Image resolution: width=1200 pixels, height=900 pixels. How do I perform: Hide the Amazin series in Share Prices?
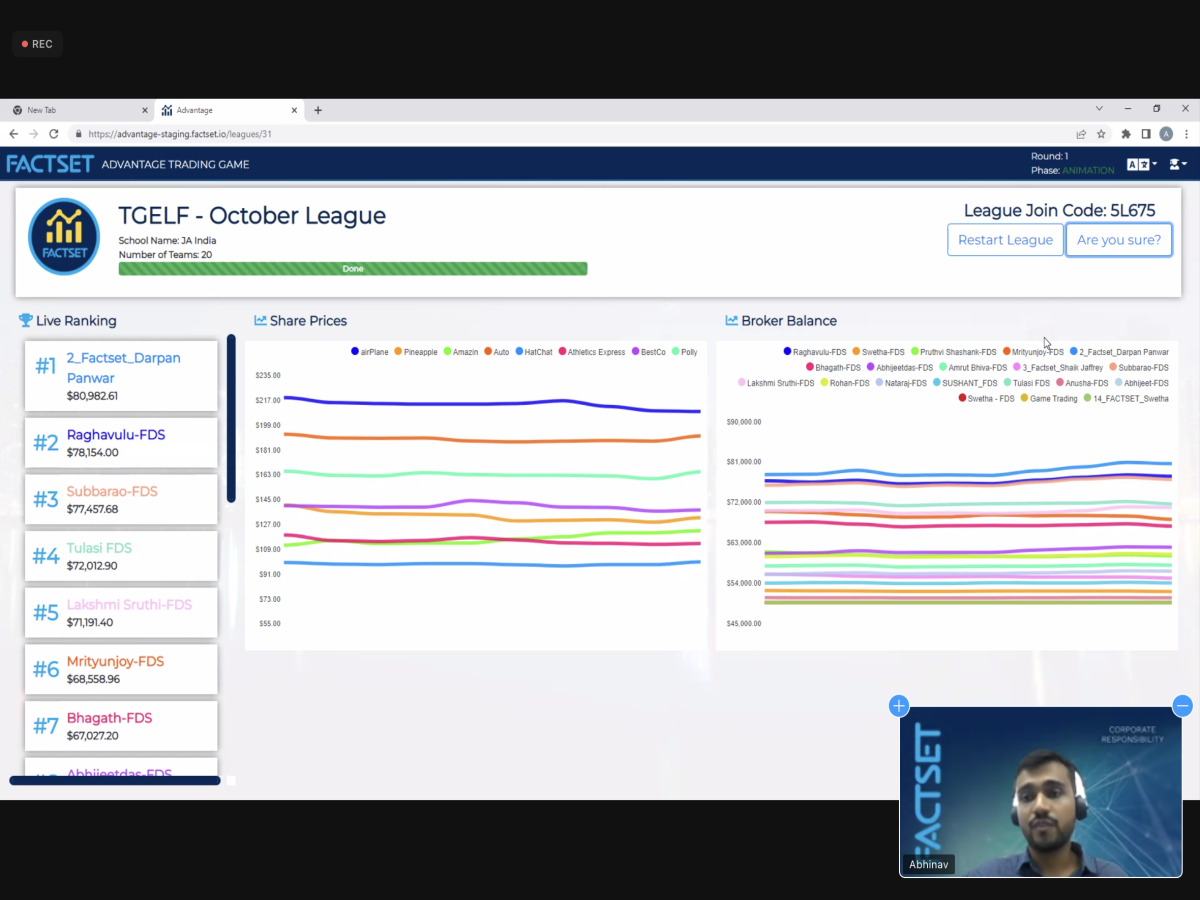(x=460, y=352)
